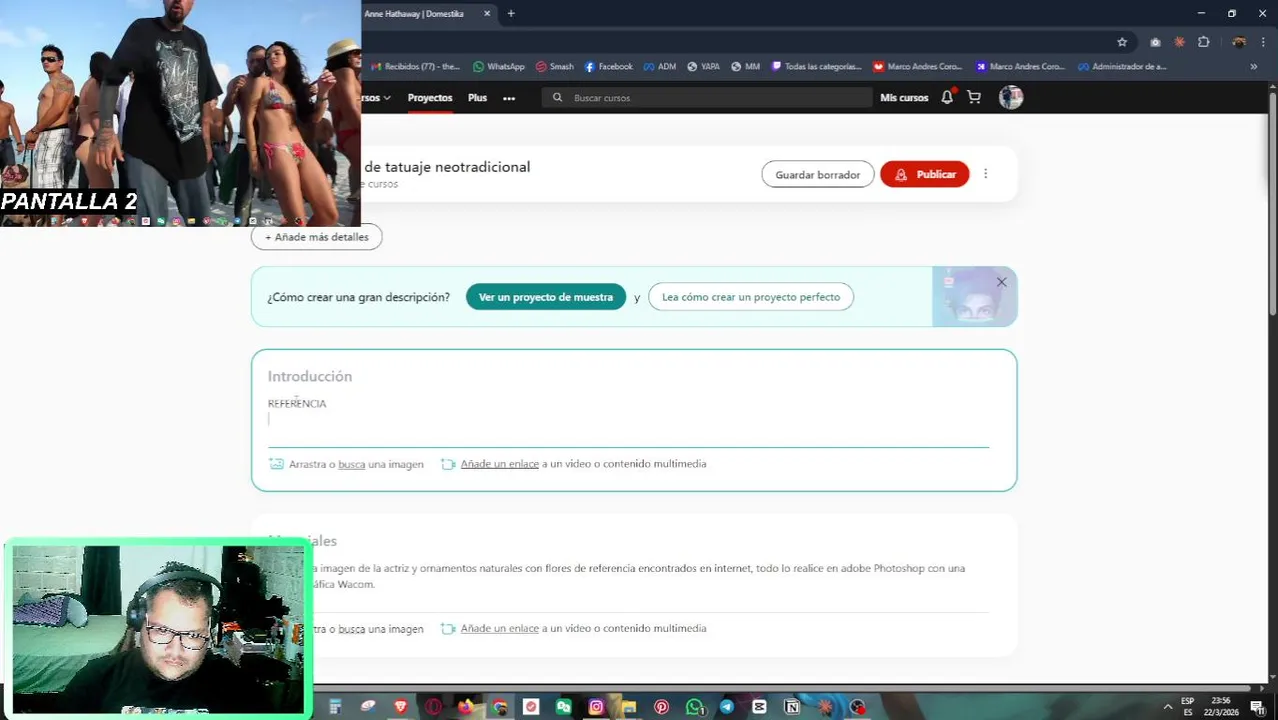Viewport: 1278px width, 720px height.
Task: Click Ver un proyecto de muestra
Action: (546, 297)
